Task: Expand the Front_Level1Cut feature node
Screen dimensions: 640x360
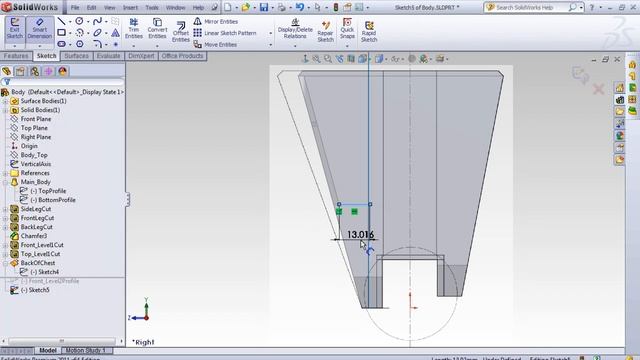Action: 5,245
